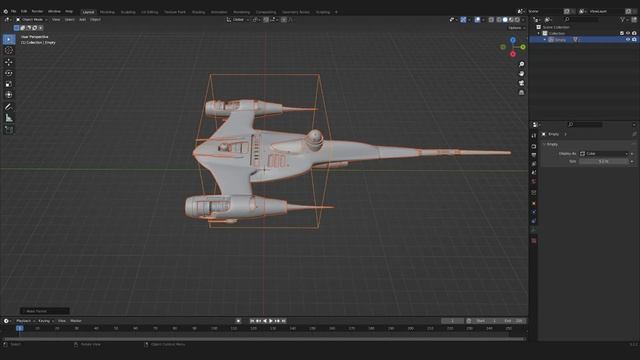Open the viewport Add menu
The image size is (640, 360).
click(82, 20)
